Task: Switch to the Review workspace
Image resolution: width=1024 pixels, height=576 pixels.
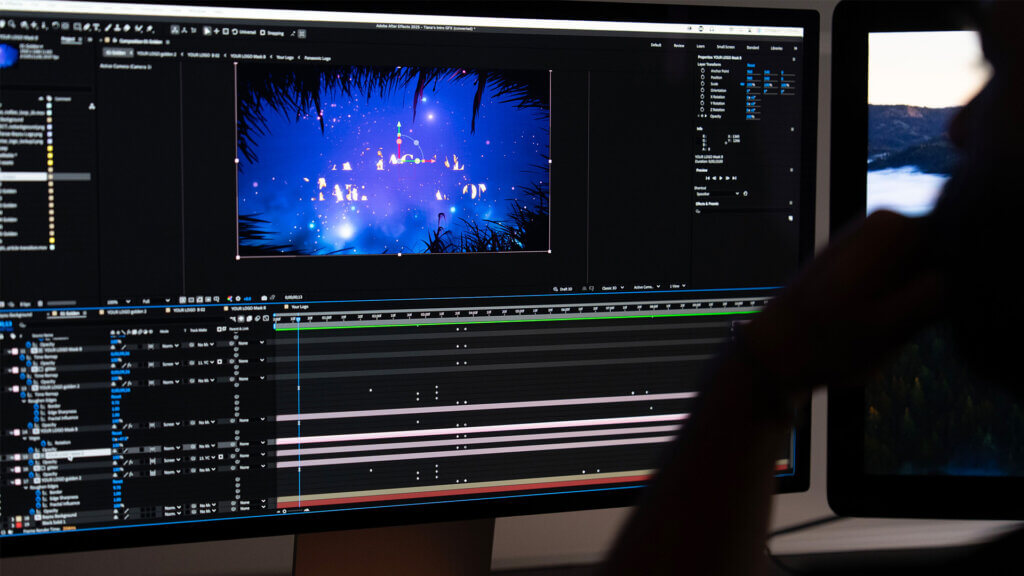Action: [679, 46]
